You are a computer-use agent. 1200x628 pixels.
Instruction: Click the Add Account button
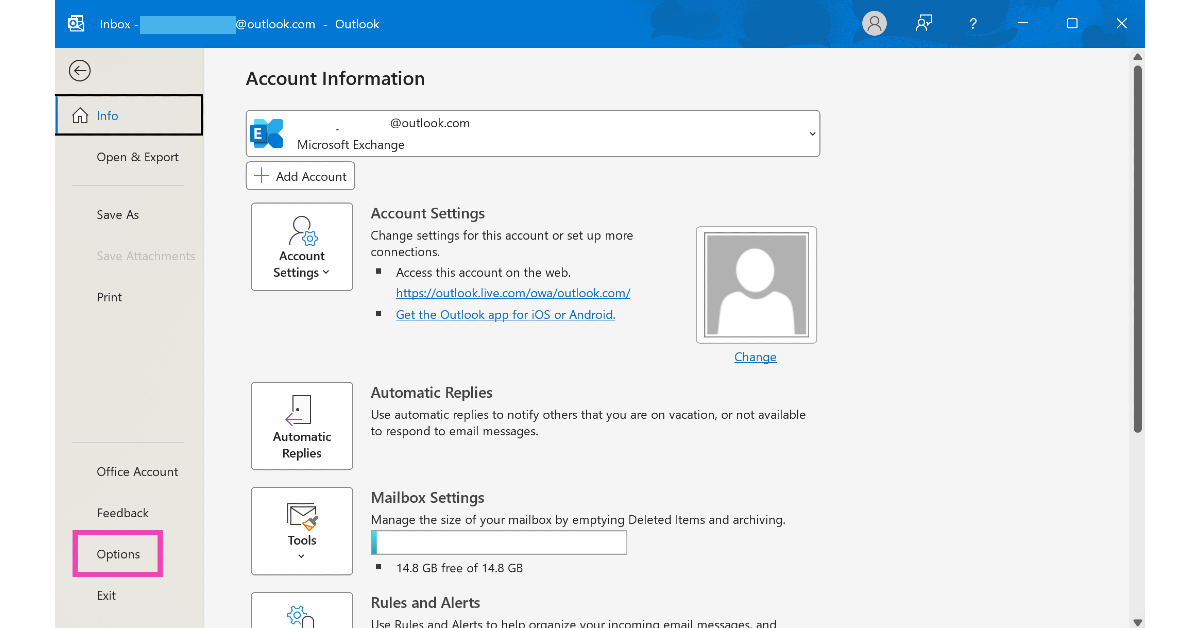(x=300, y=176)
